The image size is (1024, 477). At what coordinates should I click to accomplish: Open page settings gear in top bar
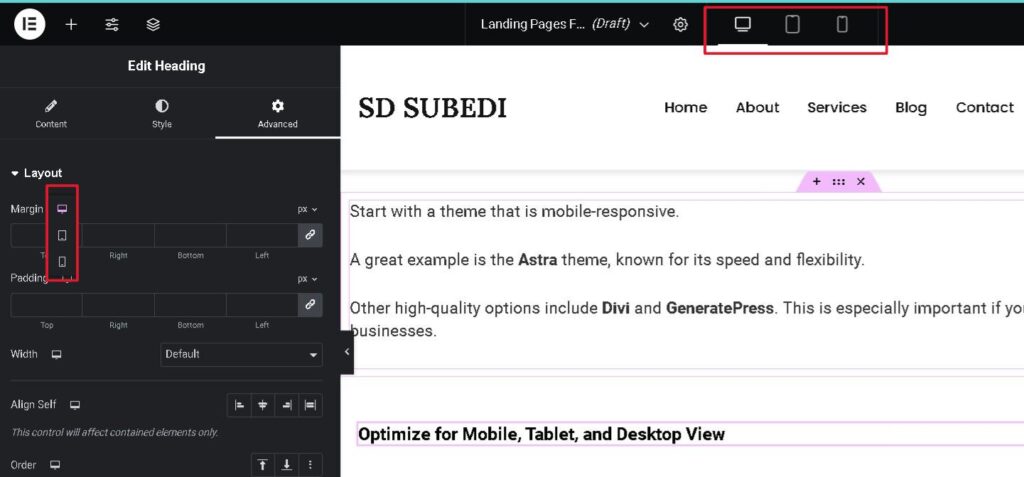[x=680, y=25]
